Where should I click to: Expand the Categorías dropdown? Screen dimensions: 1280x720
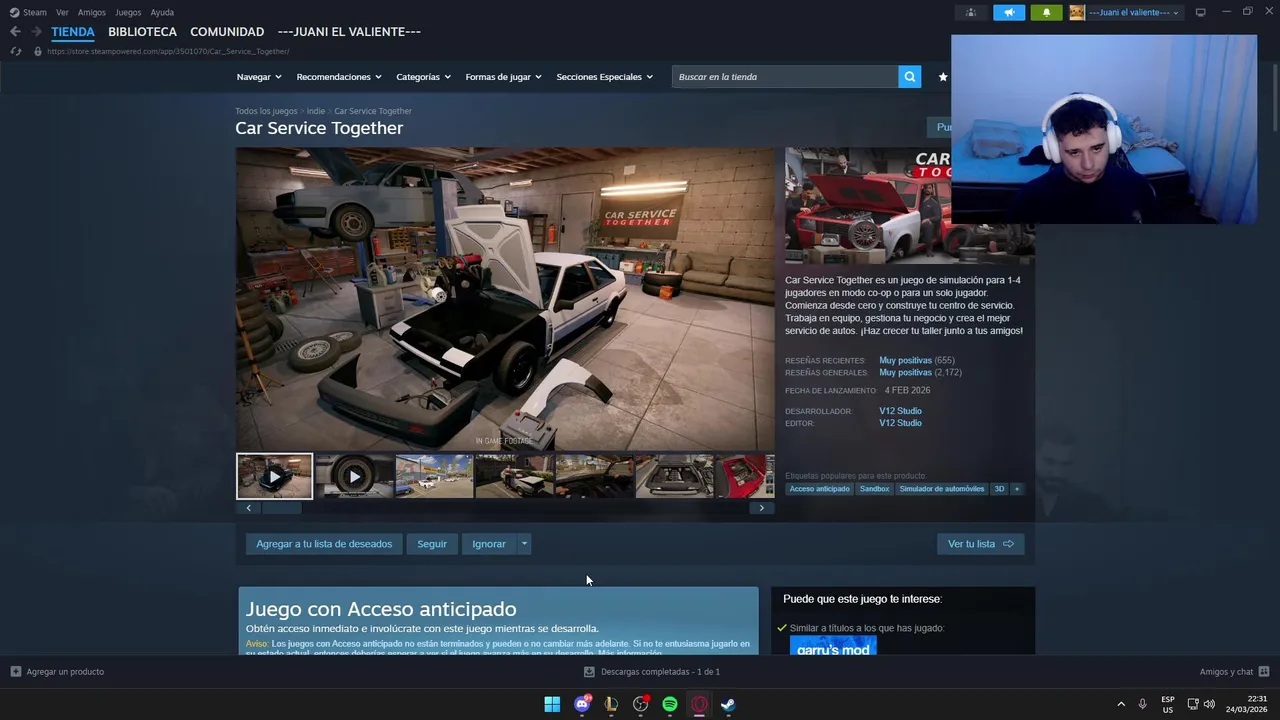click(x=423, y=77)
